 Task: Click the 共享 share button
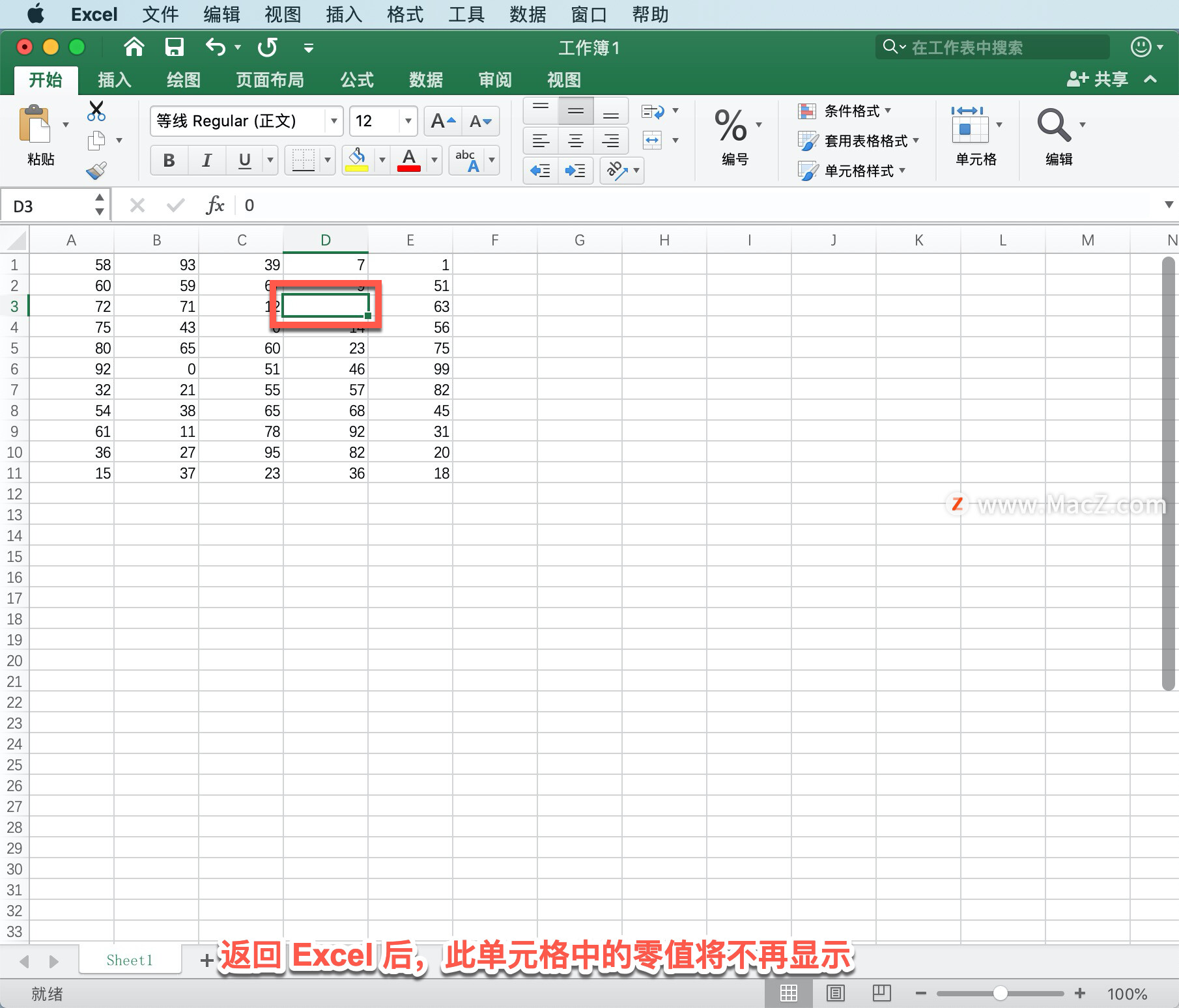point(1098,79)
